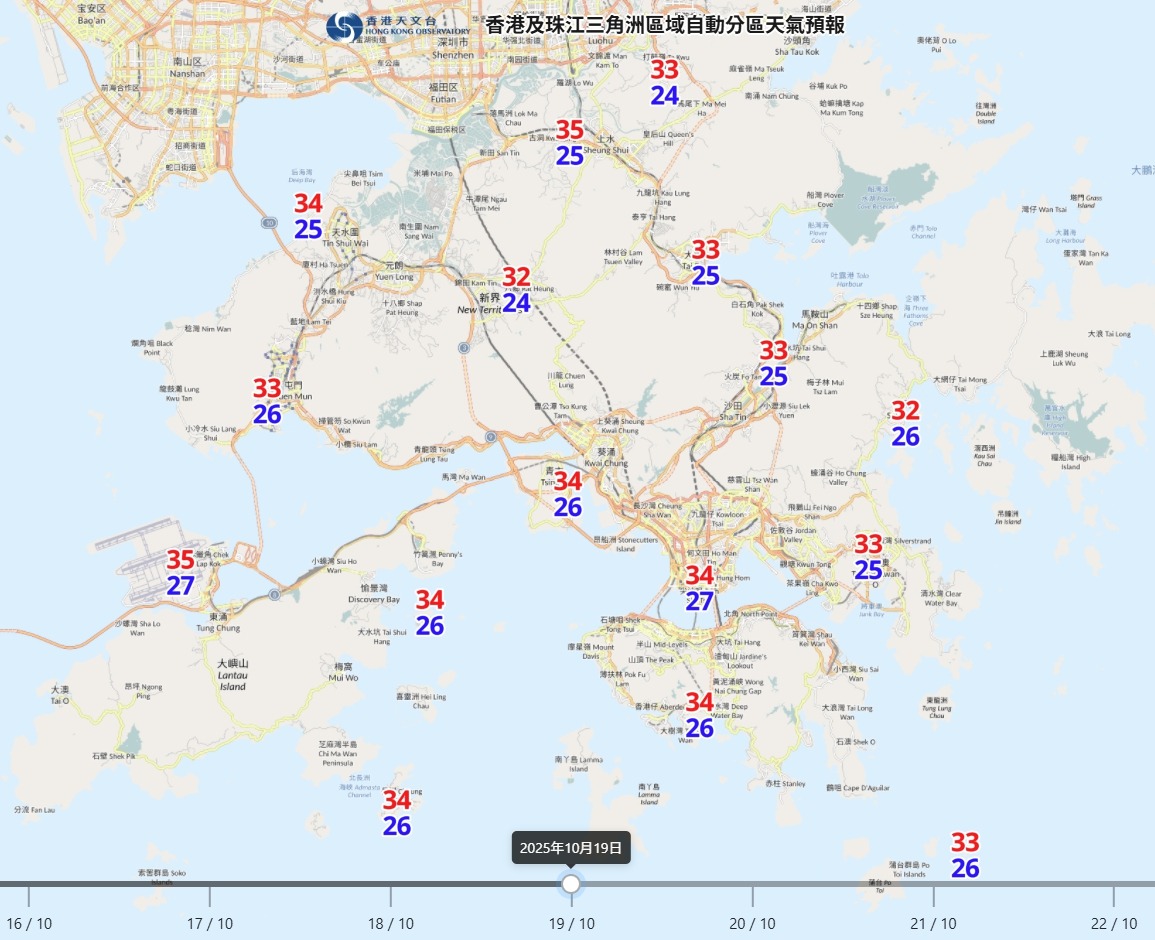
Task: Click the Cheung Chau 34/26 temperature marker
Action: pyautogui.click(x=397, y=813)
